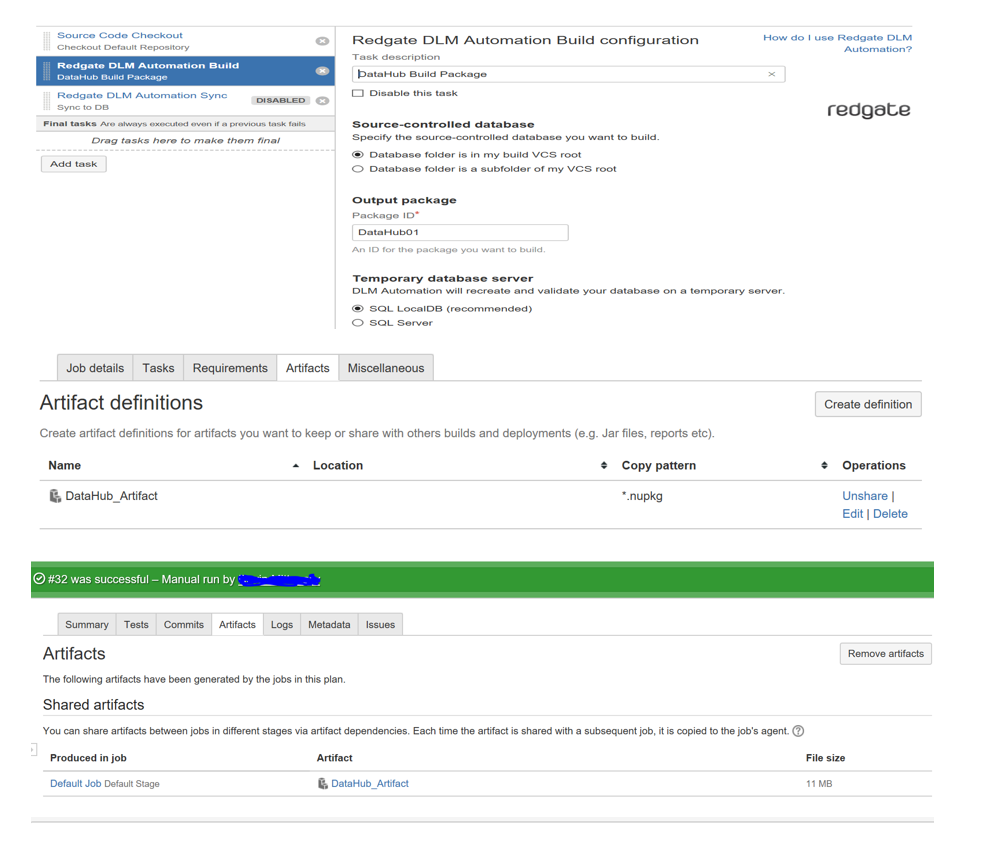Remove the Redgate DLM Automation Sync task
Screen dimensions: 999x843
[322, 101]
